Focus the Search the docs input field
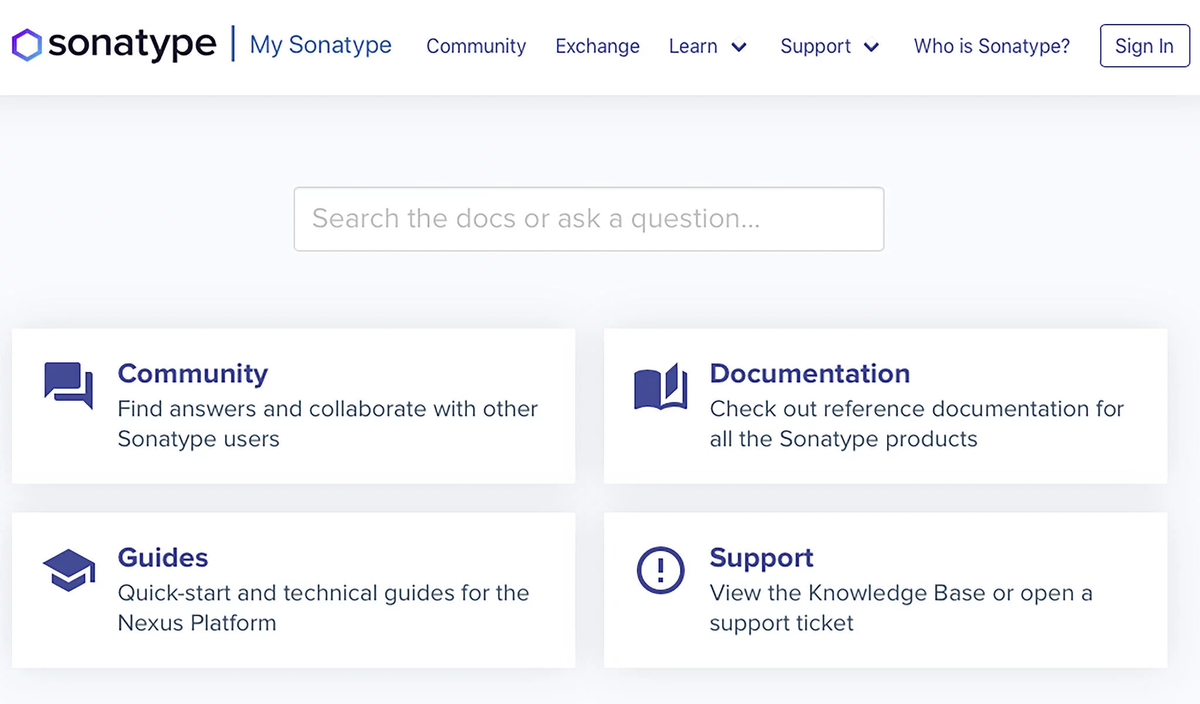Image resolution: width=1200 pixels, height=704 pixels. click(588, 219)
